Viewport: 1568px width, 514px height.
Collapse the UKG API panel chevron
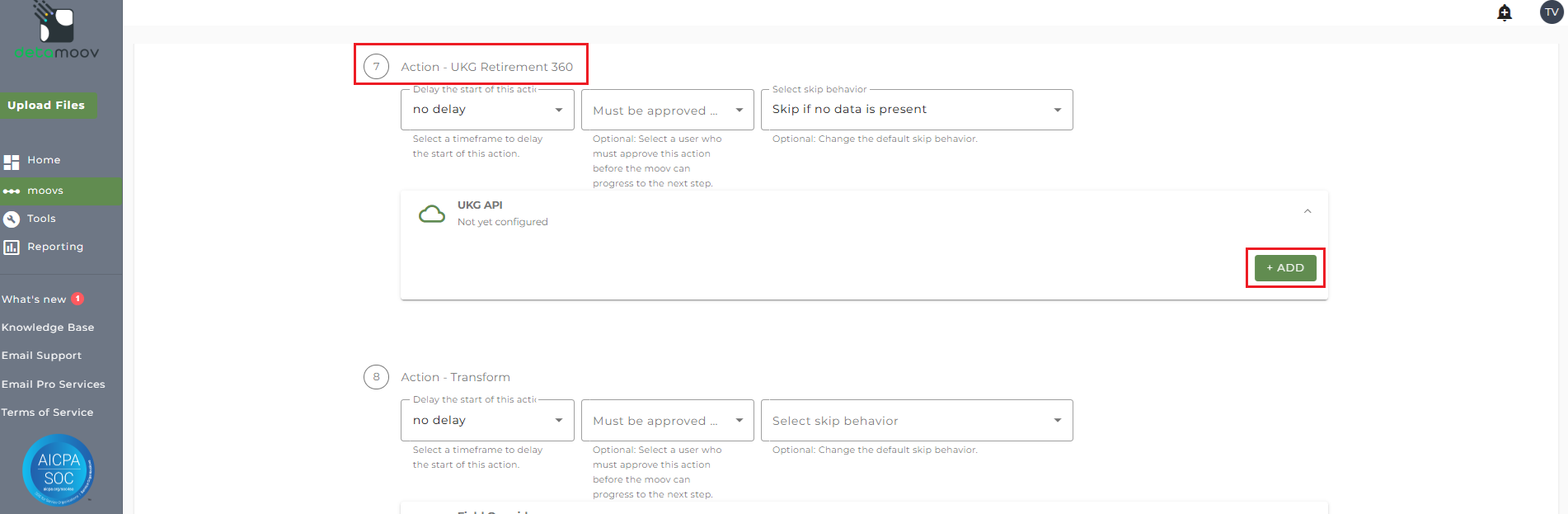[1307, 212]
